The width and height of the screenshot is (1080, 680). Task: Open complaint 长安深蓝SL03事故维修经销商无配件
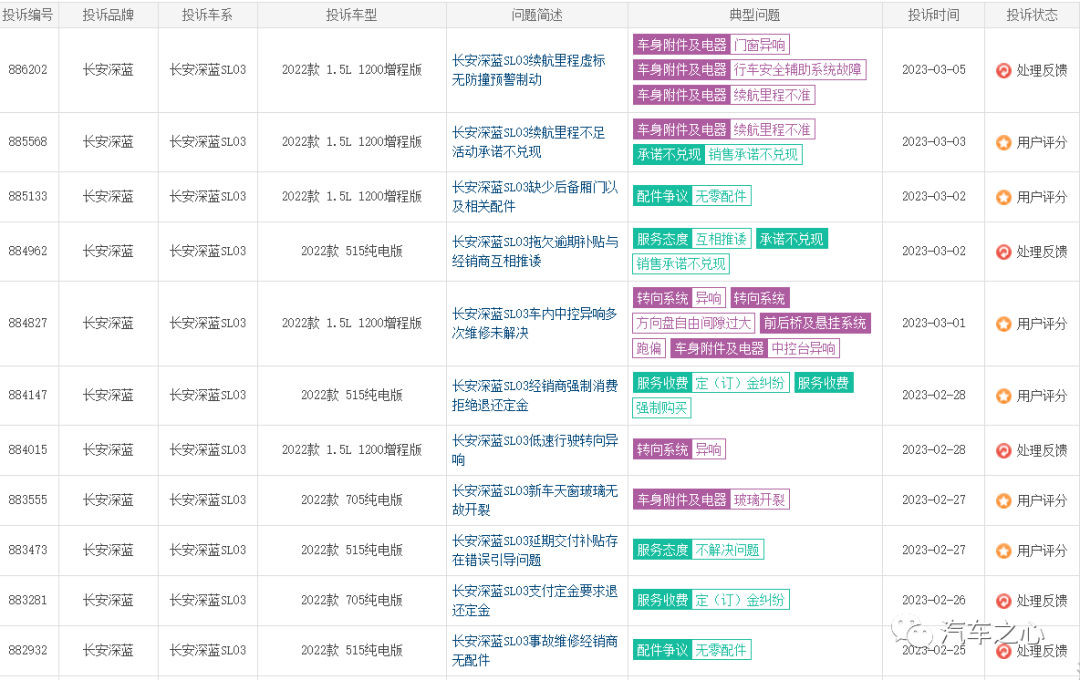[x=535, y=650]
